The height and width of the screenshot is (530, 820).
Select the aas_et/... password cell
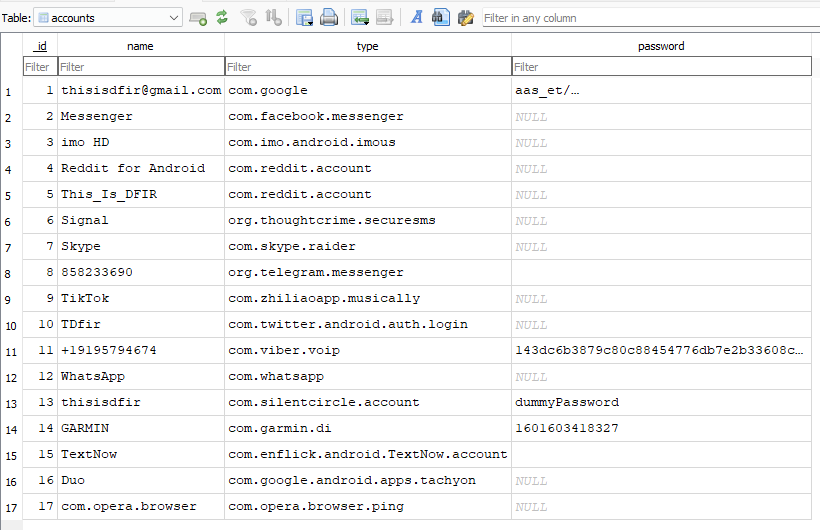[661, 91]
